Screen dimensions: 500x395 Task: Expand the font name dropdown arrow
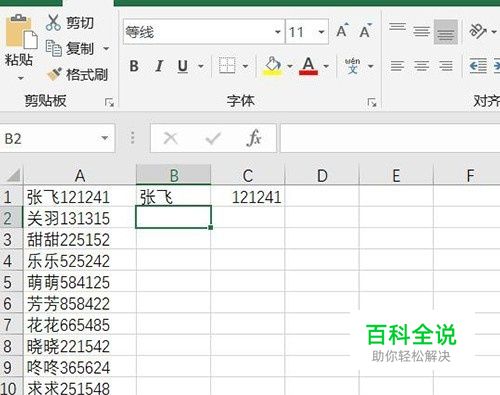(278, 32)
